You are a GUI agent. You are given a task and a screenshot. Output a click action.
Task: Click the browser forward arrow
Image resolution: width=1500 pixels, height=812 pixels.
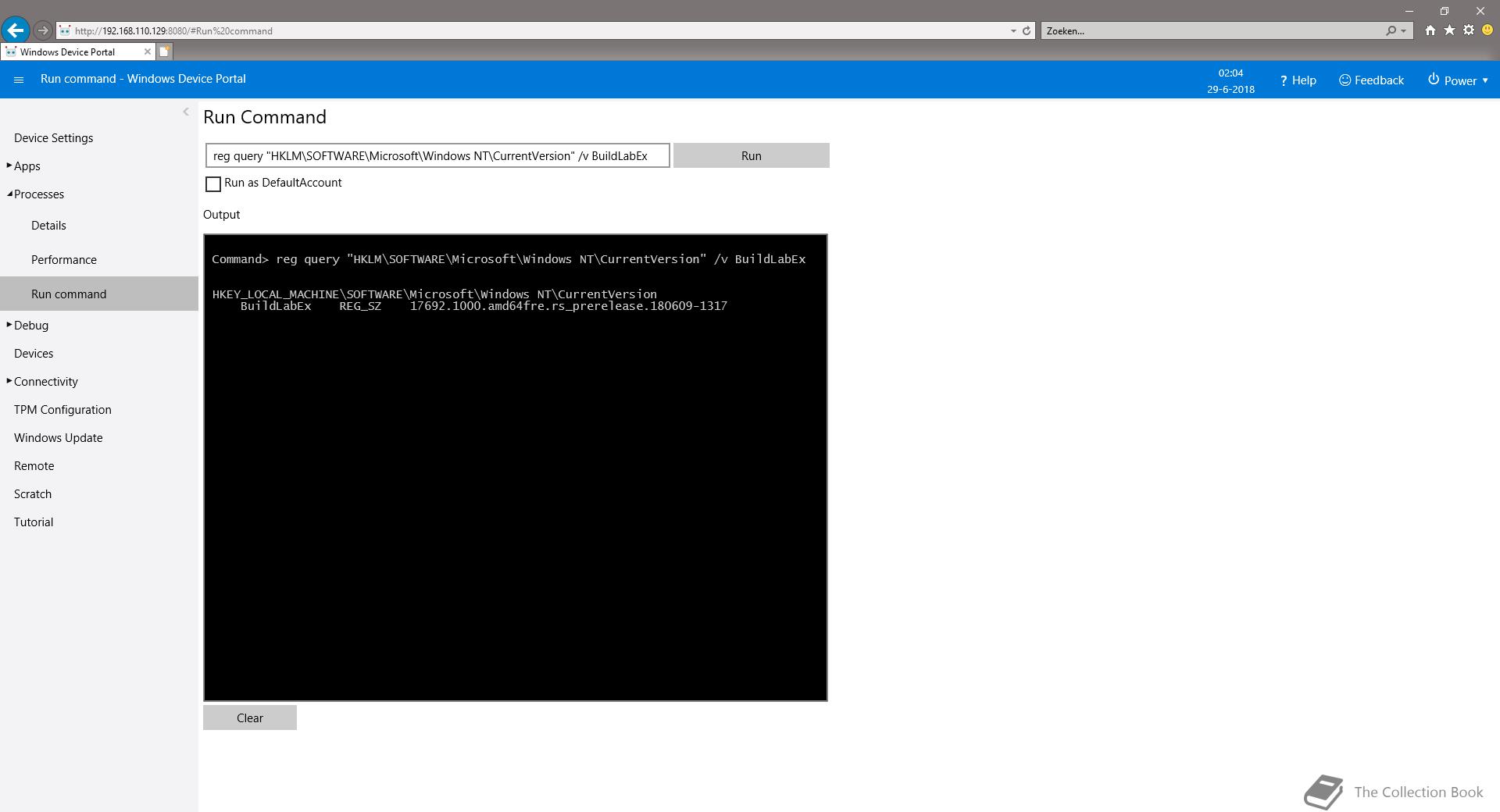[43, 30]
